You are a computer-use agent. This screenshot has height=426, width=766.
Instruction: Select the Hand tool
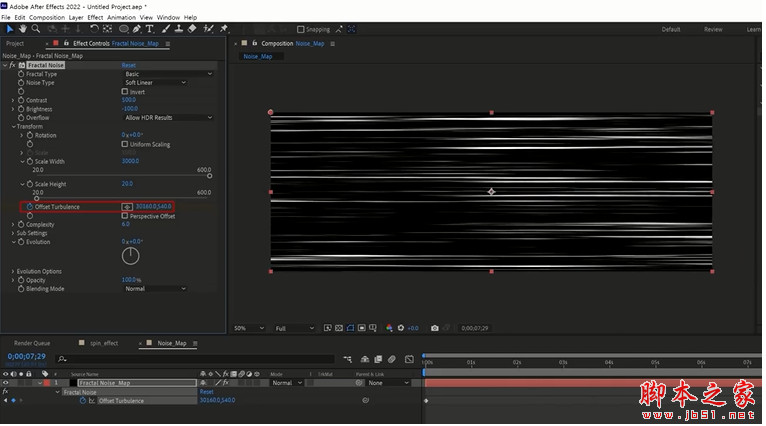(x=23, y=29)
